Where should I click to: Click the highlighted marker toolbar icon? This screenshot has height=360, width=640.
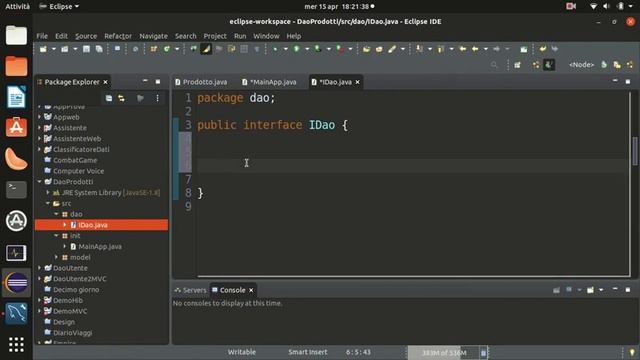coord(206,49)
